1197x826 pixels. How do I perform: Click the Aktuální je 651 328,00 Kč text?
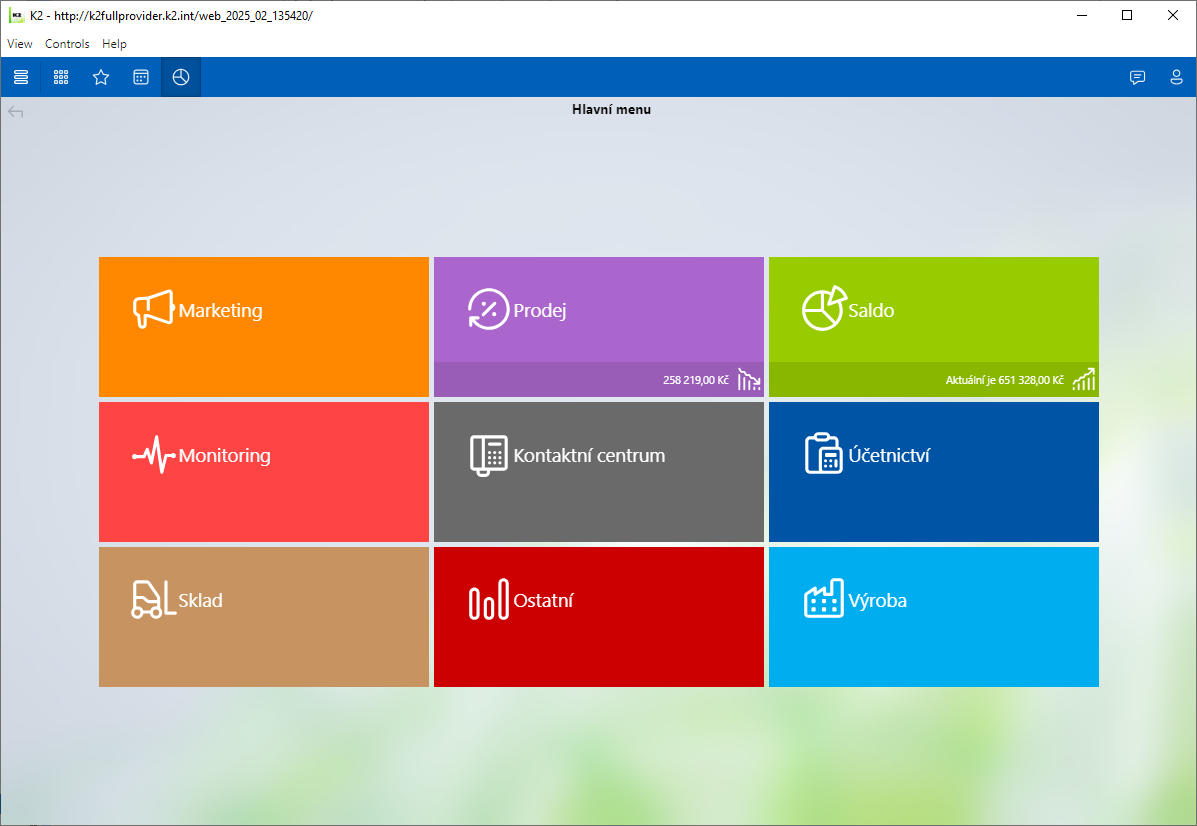[x=1005, y=380]
